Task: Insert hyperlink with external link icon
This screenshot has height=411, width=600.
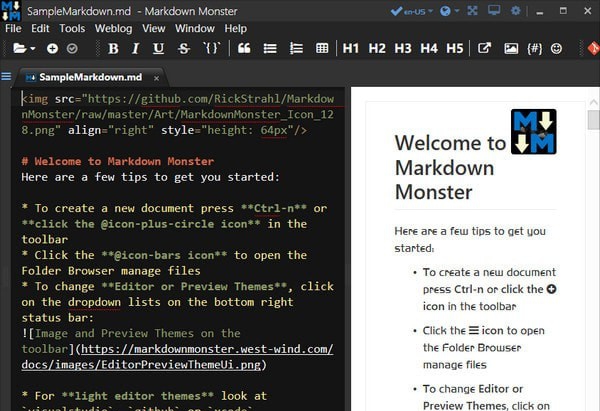Action: pyautogui.click(x=484, y=48)
